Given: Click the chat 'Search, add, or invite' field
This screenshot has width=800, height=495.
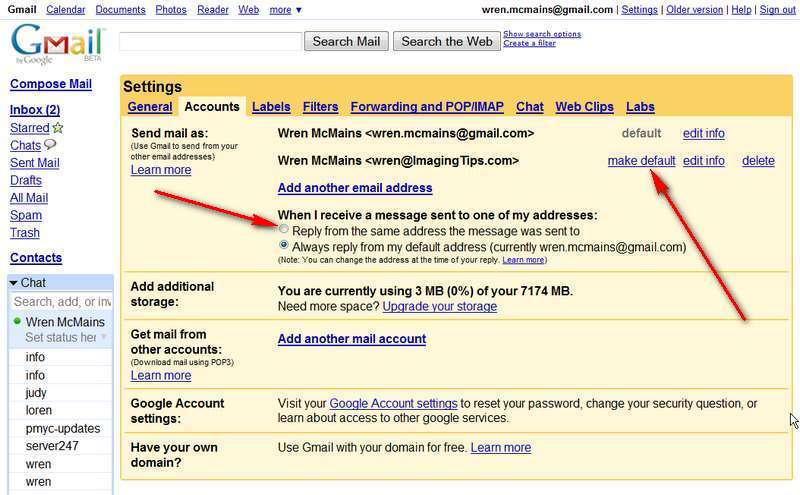Looking at the screenshot, I should tap(61, 302).
